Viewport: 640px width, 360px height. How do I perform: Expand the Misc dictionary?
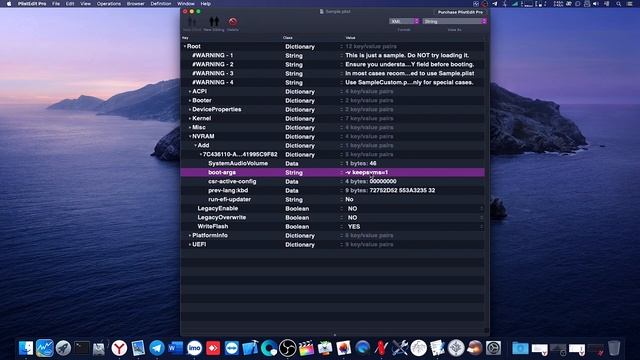point(190,127)
